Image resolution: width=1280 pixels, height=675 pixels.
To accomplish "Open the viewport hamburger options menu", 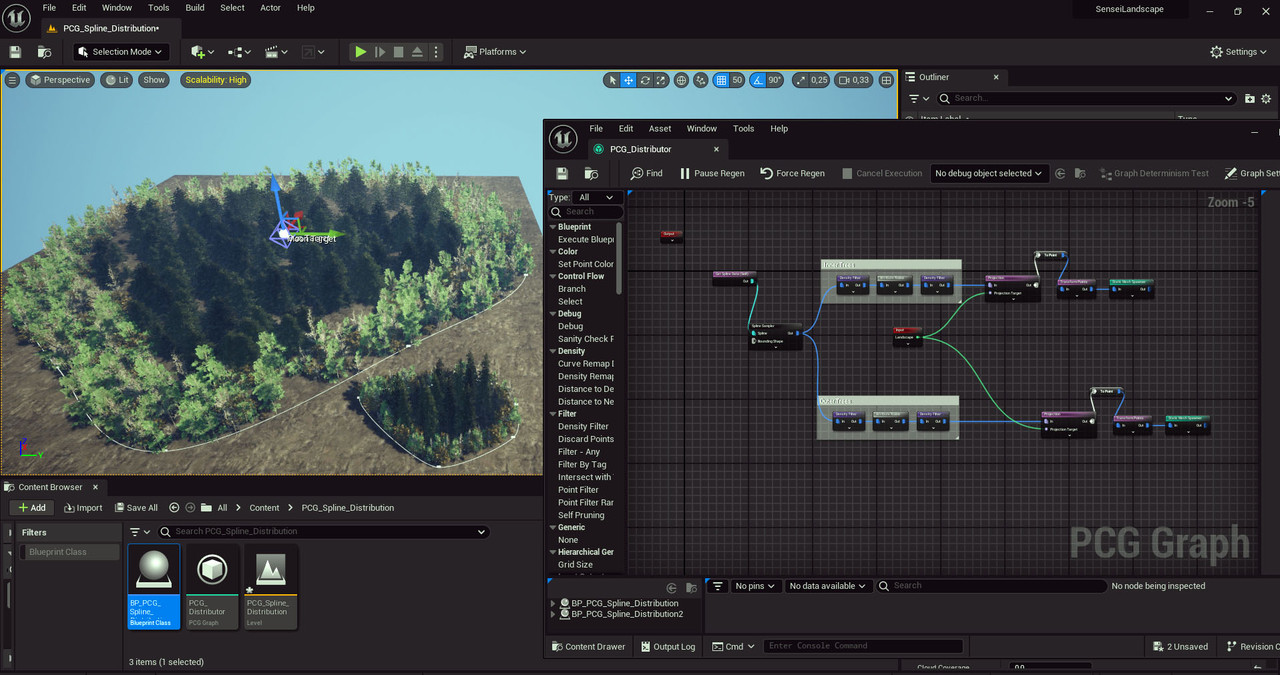I will pos(12,80).
